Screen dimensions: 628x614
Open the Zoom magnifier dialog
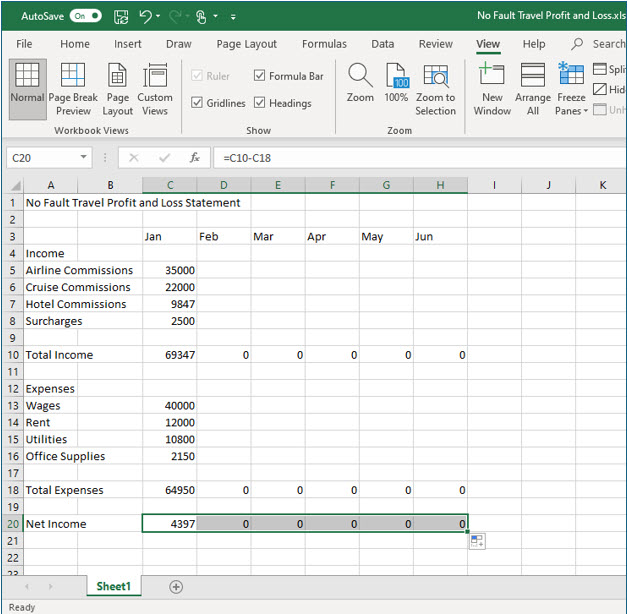tap(360, 83)
